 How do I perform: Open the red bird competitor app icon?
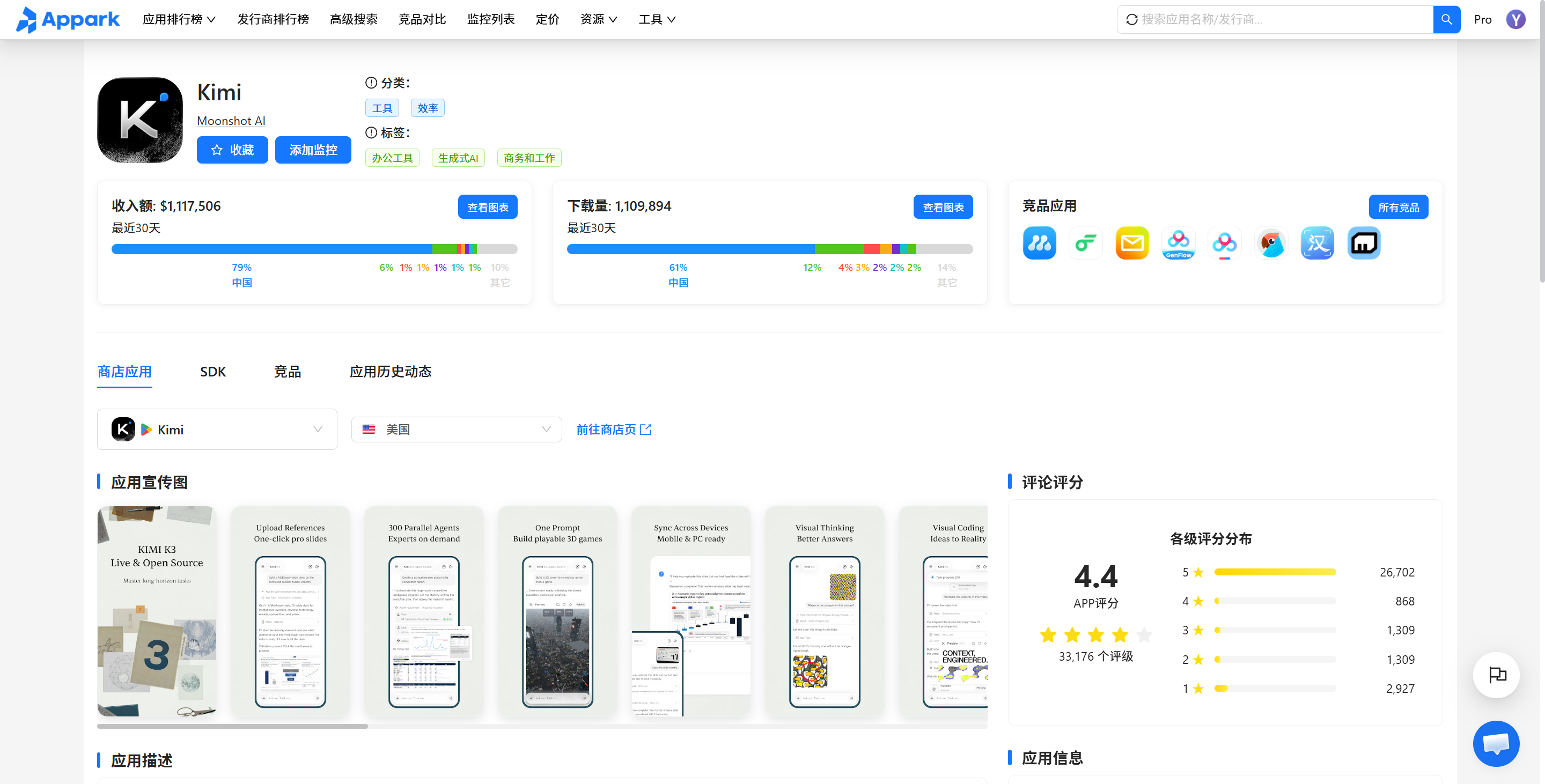(1271, 243)
